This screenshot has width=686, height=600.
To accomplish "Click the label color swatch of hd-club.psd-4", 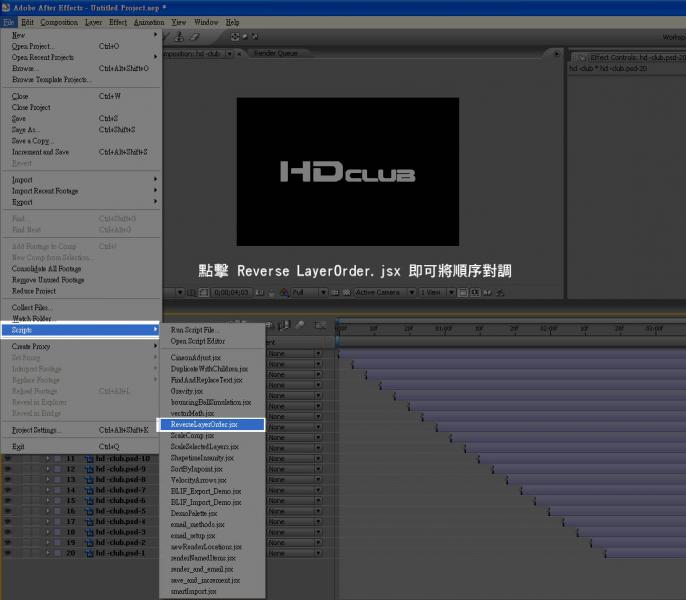I will [58, 521].
